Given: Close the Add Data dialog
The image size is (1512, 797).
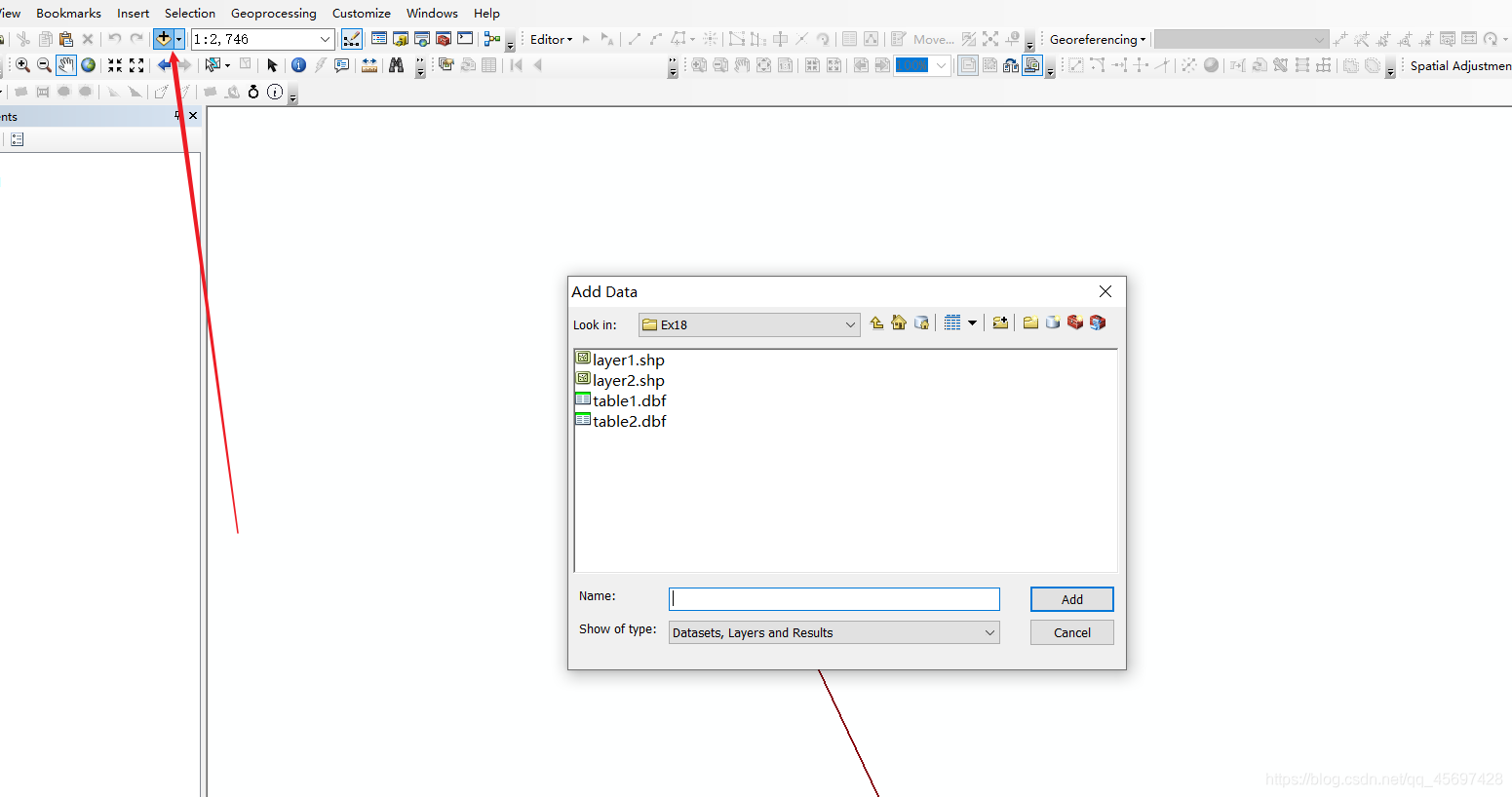Looking at the screenshot, I should click(x=1105, y=291).
